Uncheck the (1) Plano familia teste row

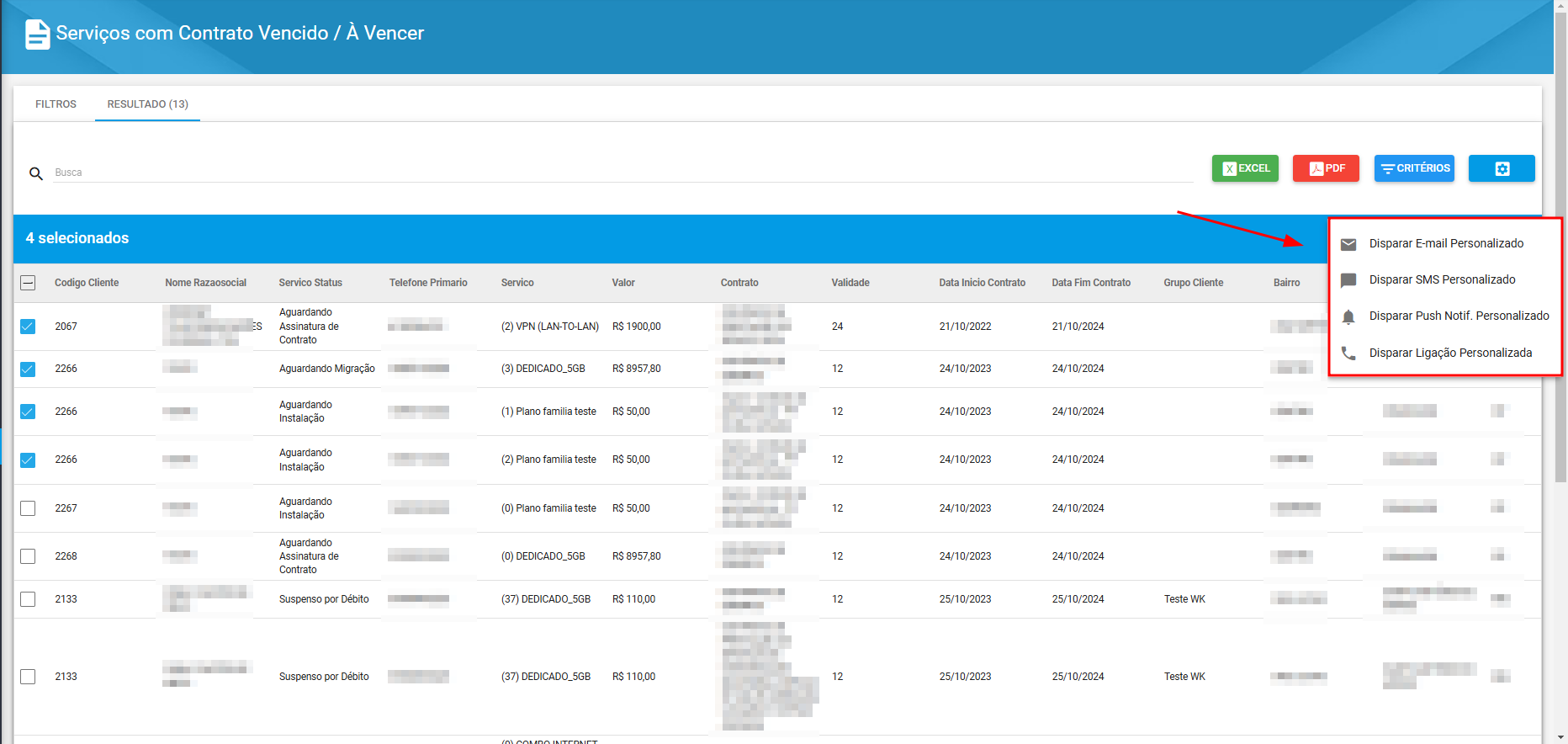(x=28, y=412)
